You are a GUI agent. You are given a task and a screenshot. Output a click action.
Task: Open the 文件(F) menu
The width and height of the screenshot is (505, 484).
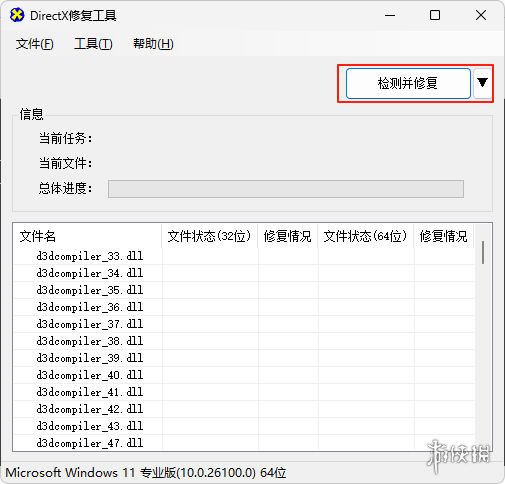34,44
